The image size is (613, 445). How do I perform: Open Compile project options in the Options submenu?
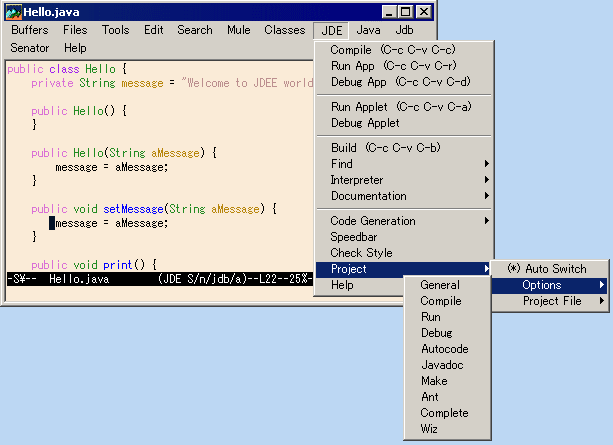coord(447,301)
